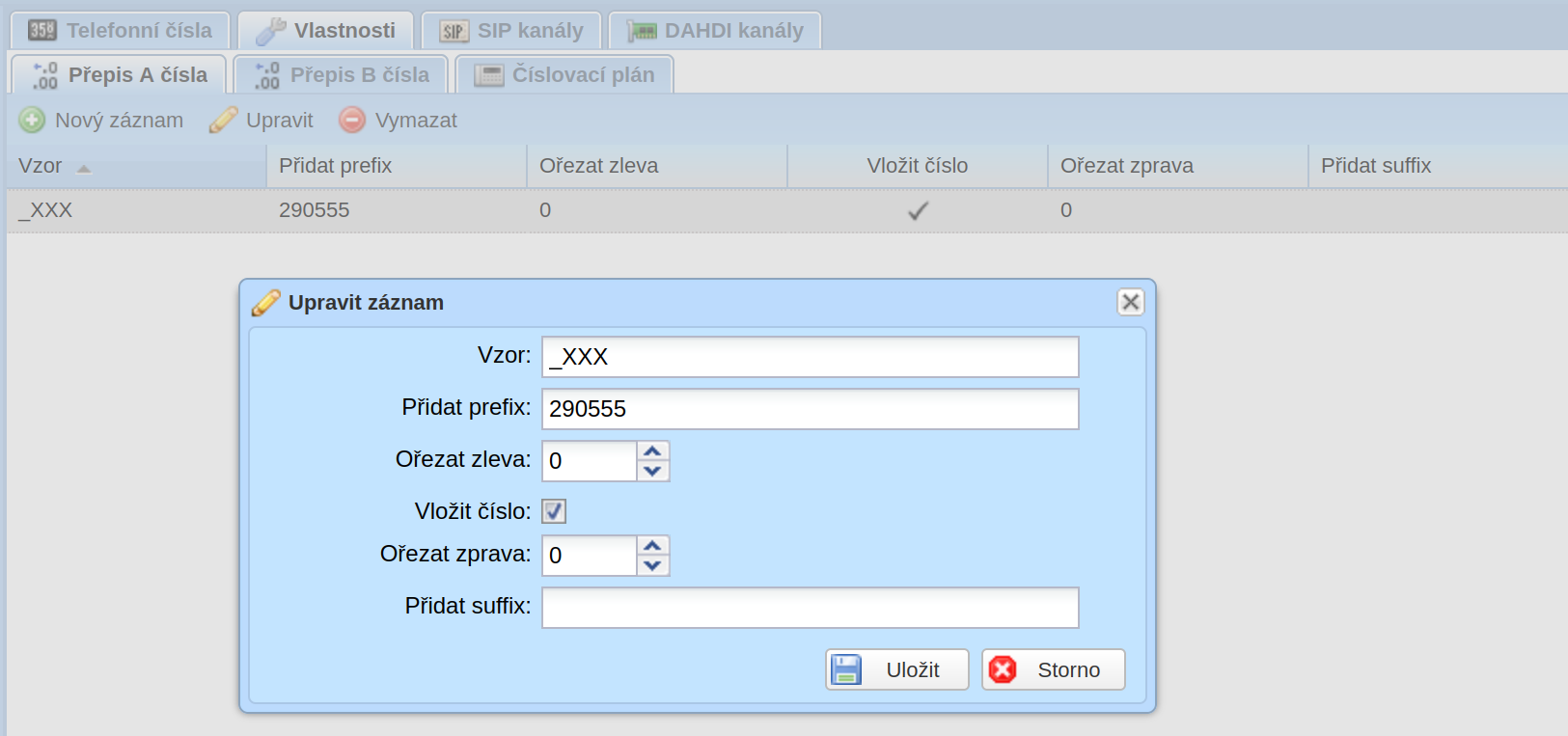Click the Přidat suffix column header
Image resolution: width=1568 pixels, height=736 pixels.
pos(1438,166)
